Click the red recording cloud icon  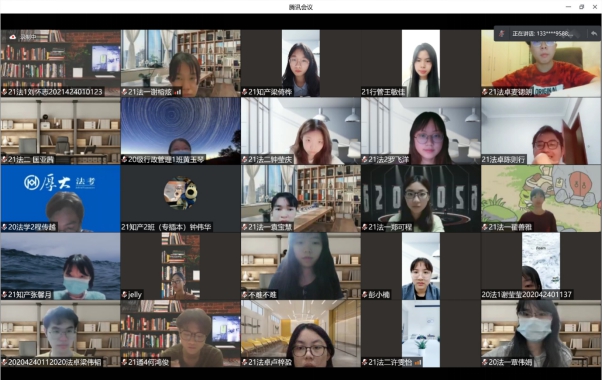point(13,37)
